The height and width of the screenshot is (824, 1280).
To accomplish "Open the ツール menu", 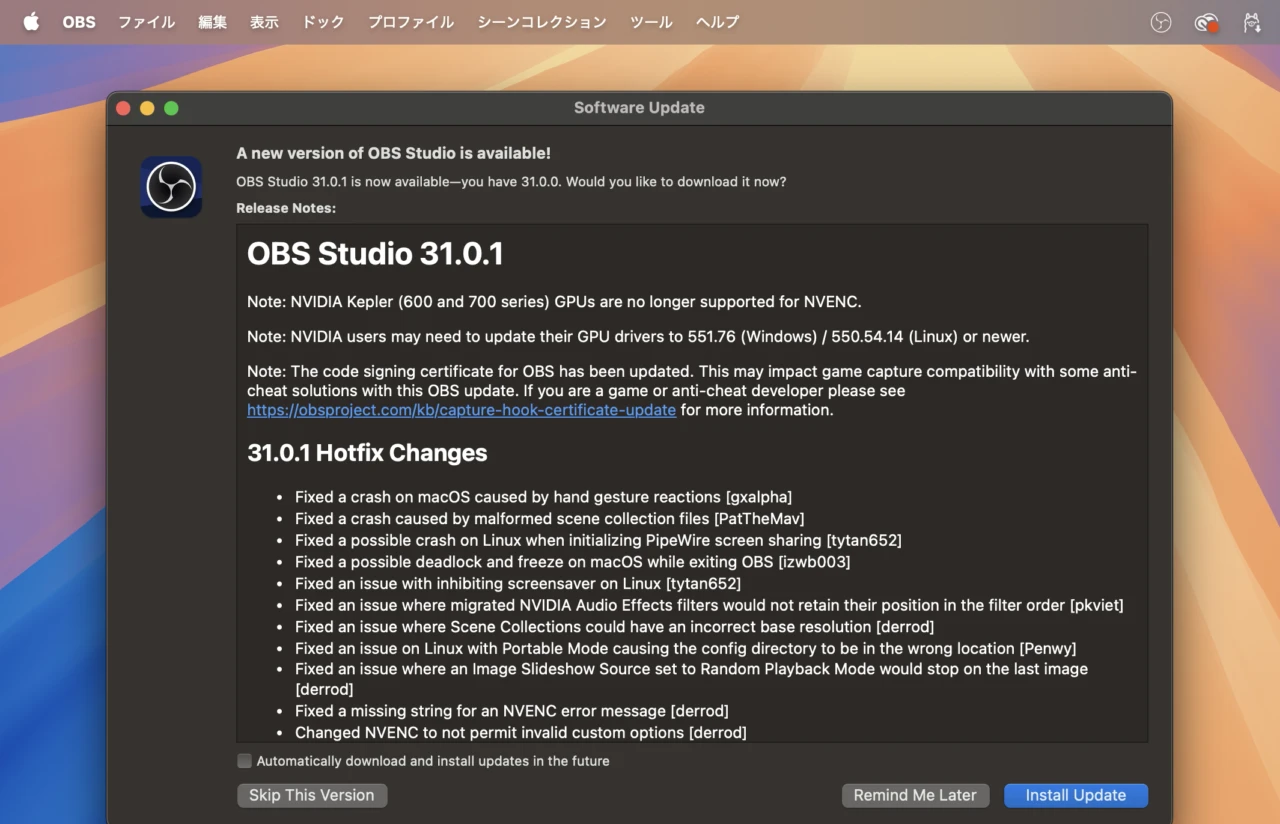I will [651, 22].
